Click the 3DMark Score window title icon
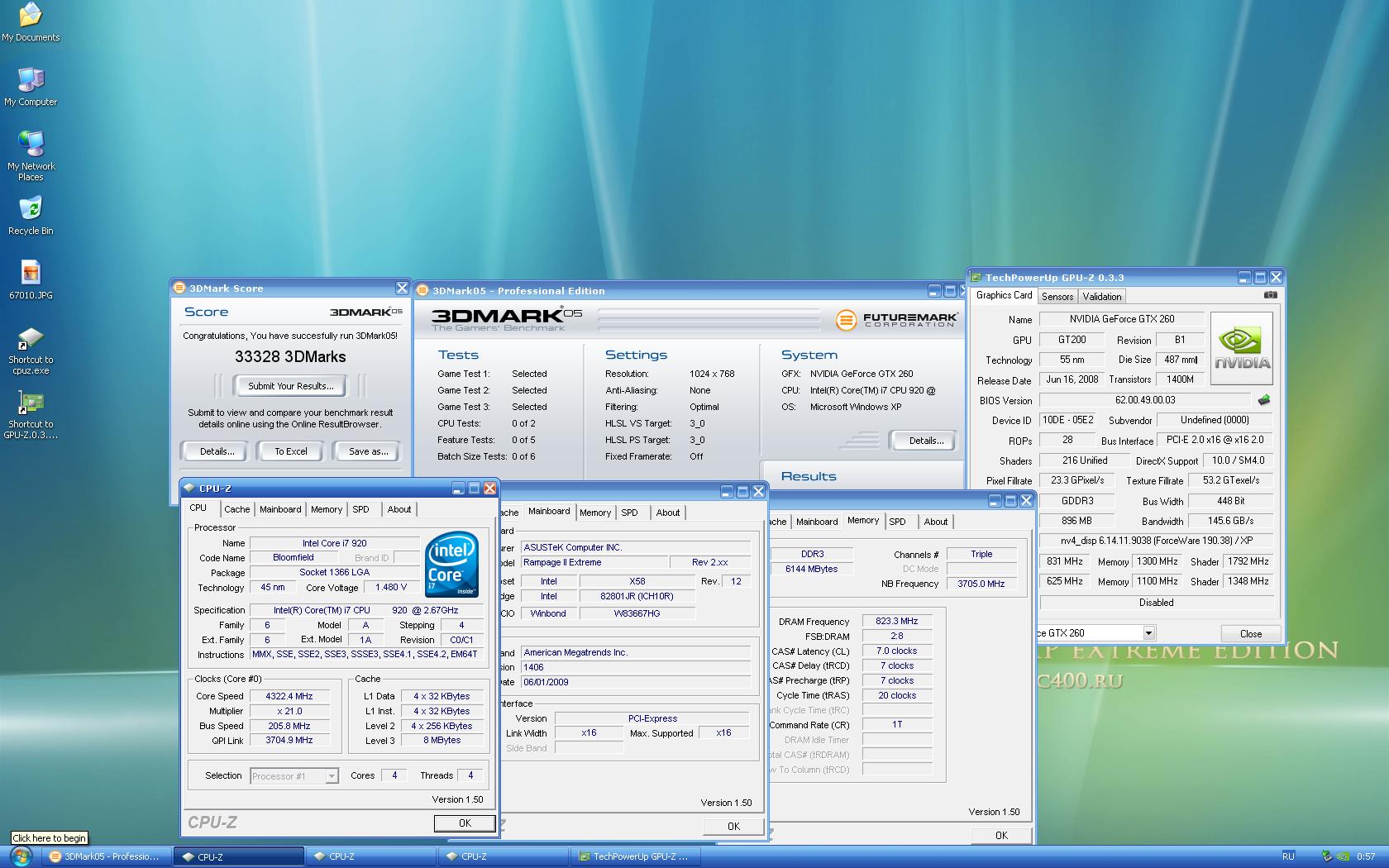1389x868 pixels. (179, 288)
